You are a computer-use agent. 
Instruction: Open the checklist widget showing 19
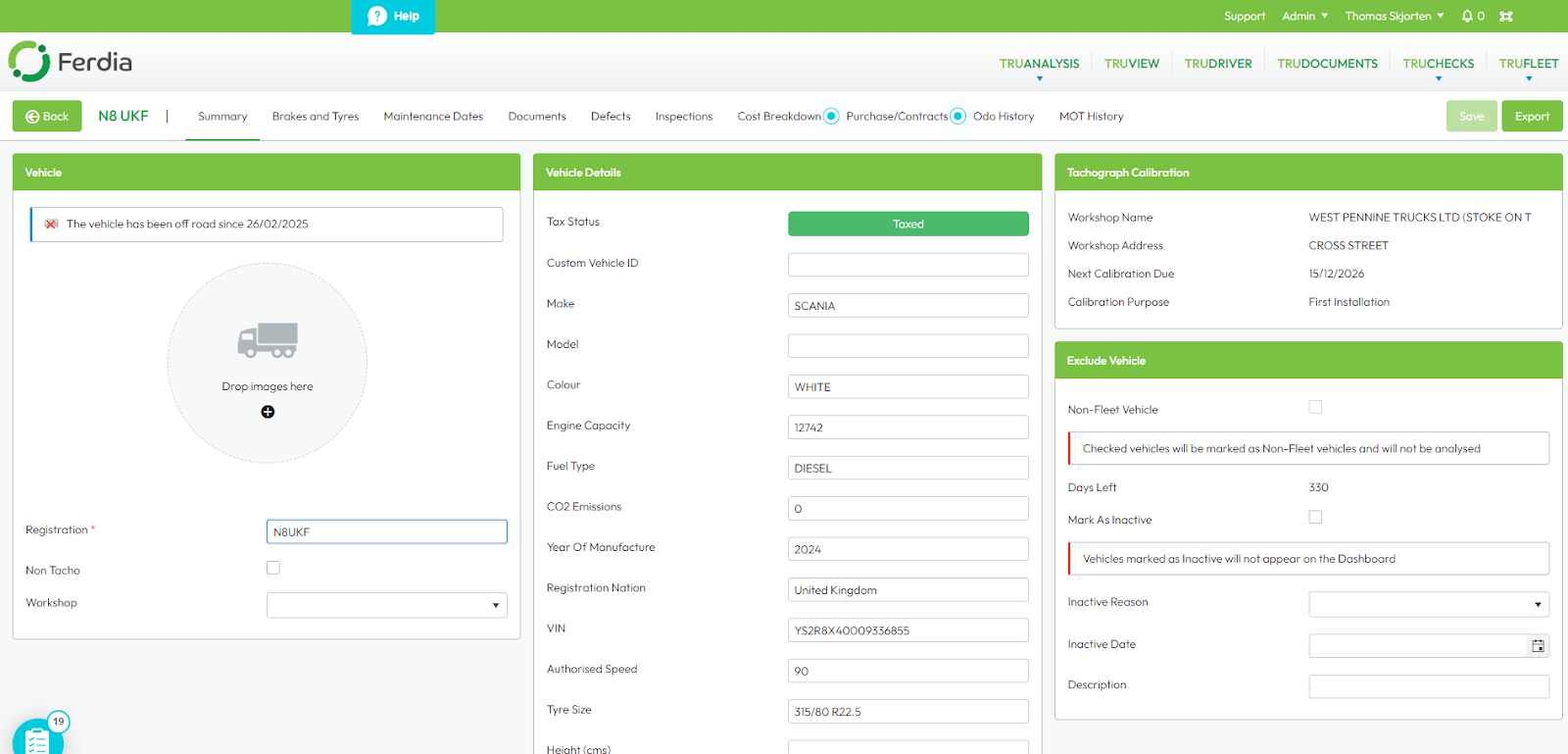(x=38, y=735)
